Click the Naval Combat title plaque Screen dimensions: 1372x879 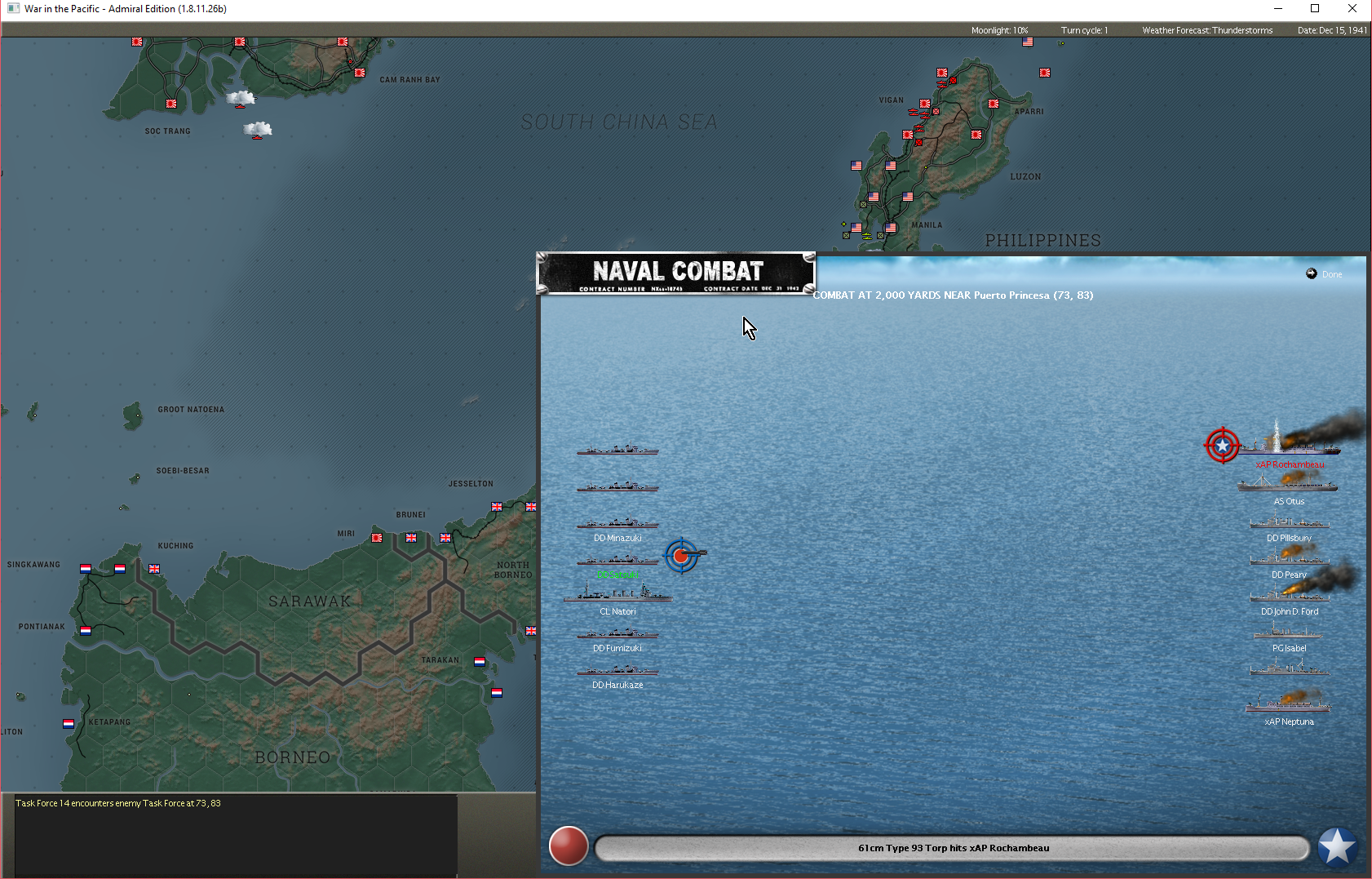(x=676, y=273)
